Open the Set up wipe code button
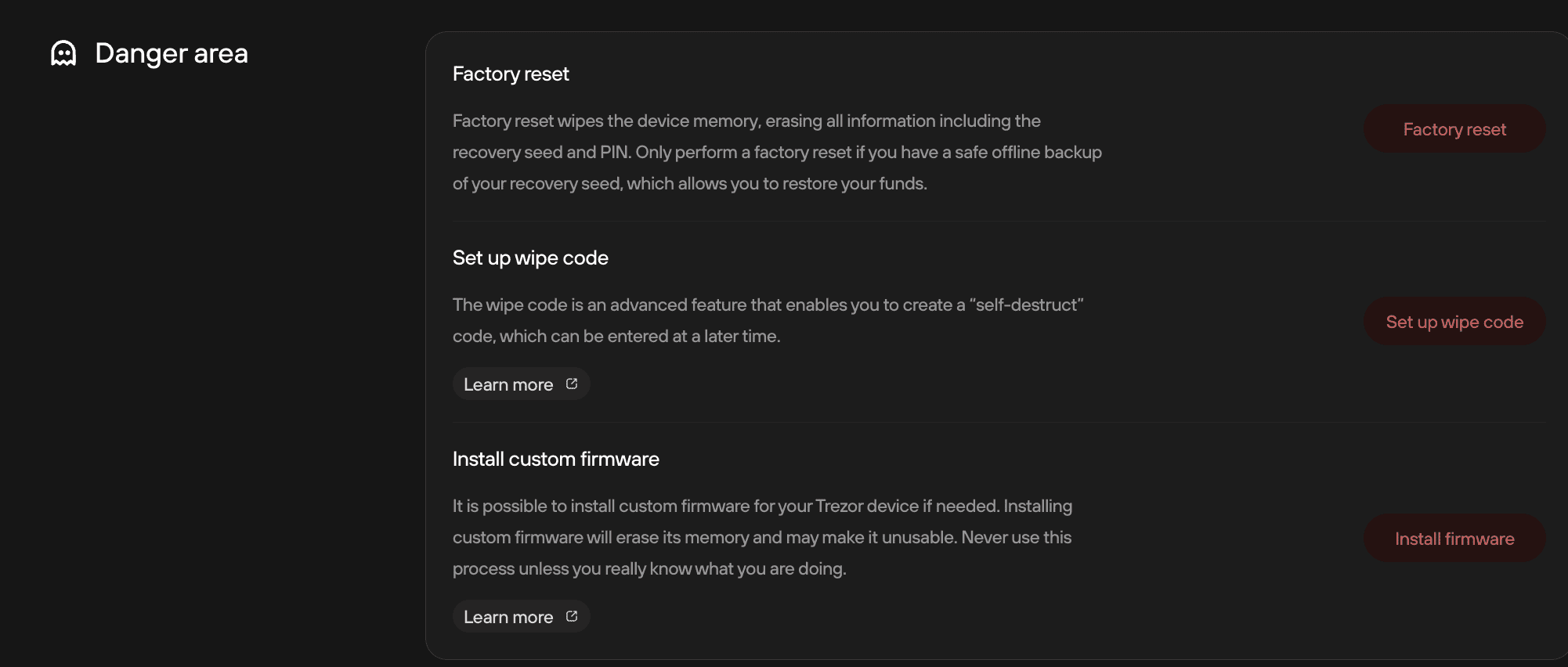1568x667 pixels. pyautogui.click(x=1454, y=322)
